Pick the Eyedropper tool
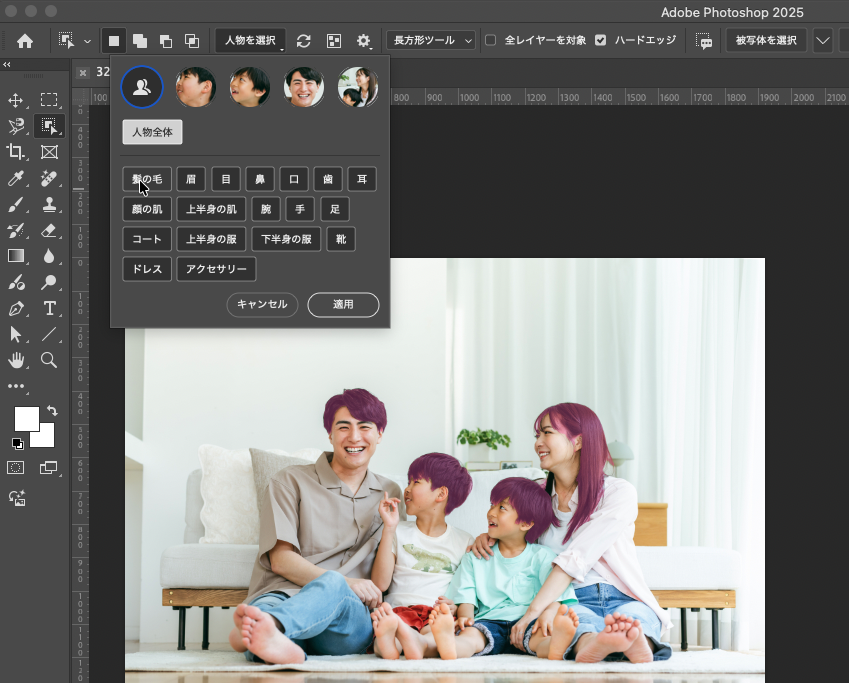Viewport: 849px width, 683px height. [x=16, y=178]
